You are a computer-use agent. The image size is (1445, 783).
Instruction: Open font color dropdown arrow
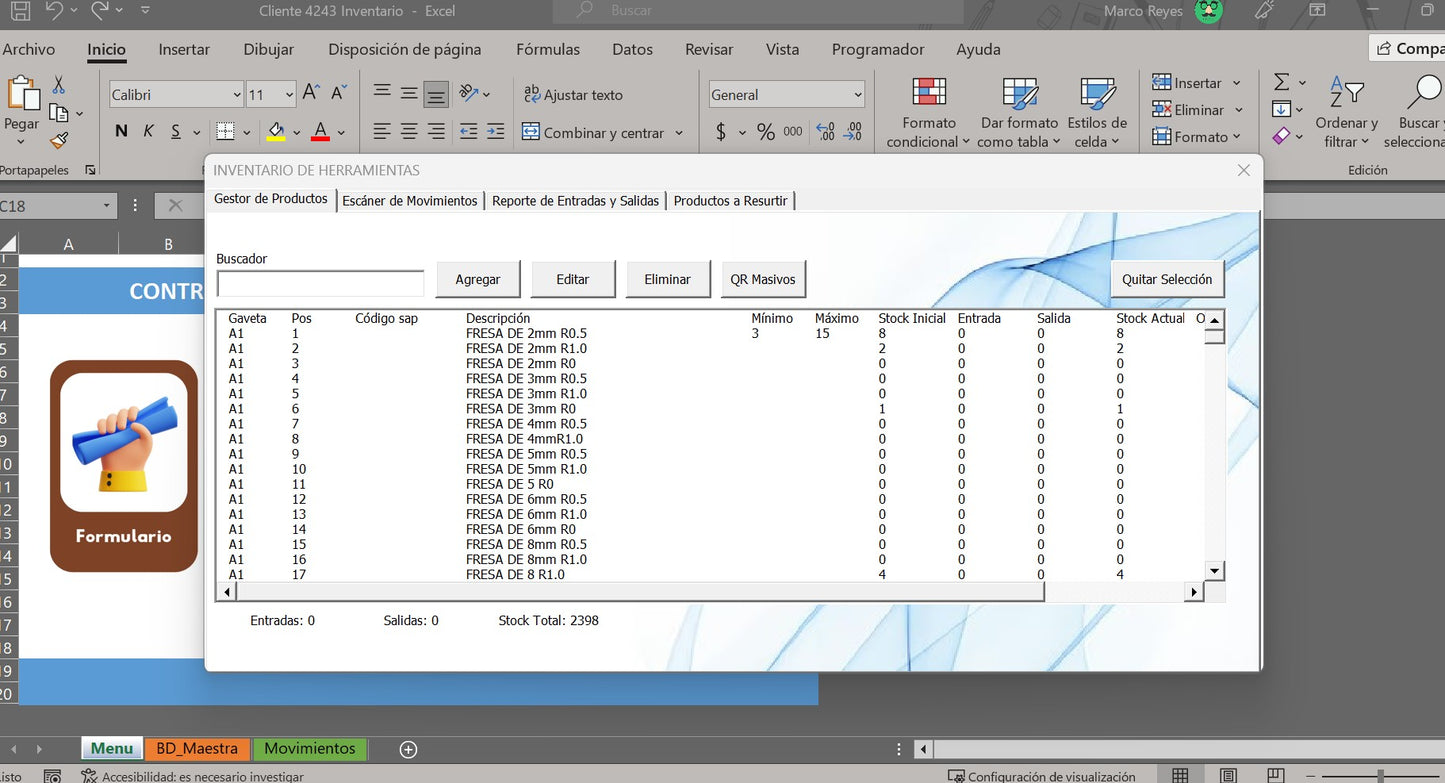[x=341, y=132]
